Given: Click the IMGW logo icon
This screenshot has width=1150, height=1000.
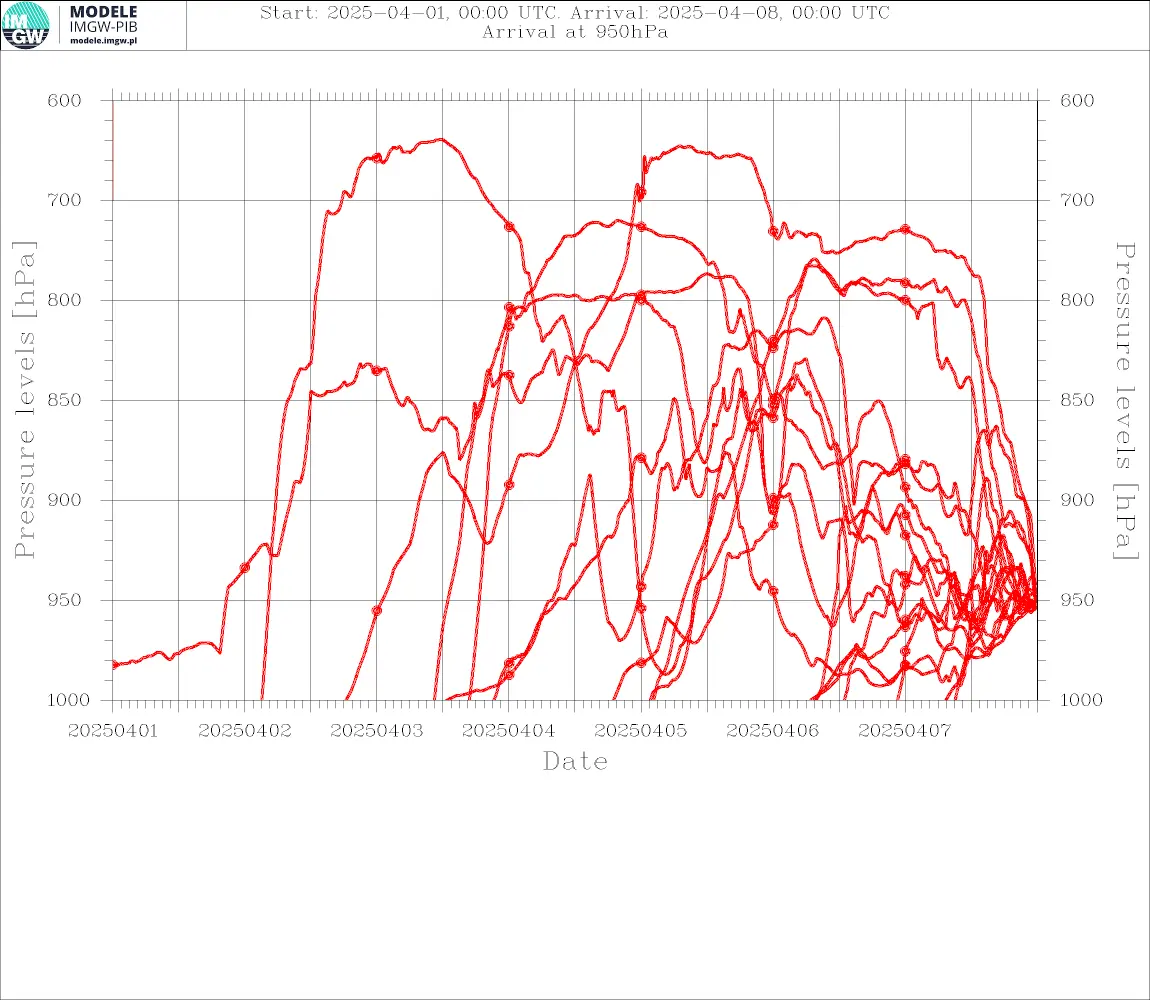Looking at the screenshot, I should coord(26,26).
